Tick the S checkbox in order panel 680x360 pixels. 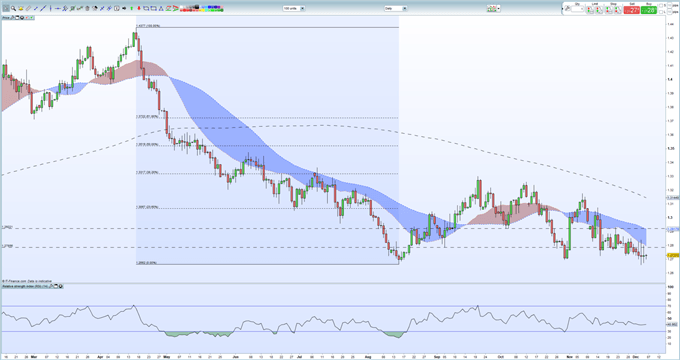661,6
